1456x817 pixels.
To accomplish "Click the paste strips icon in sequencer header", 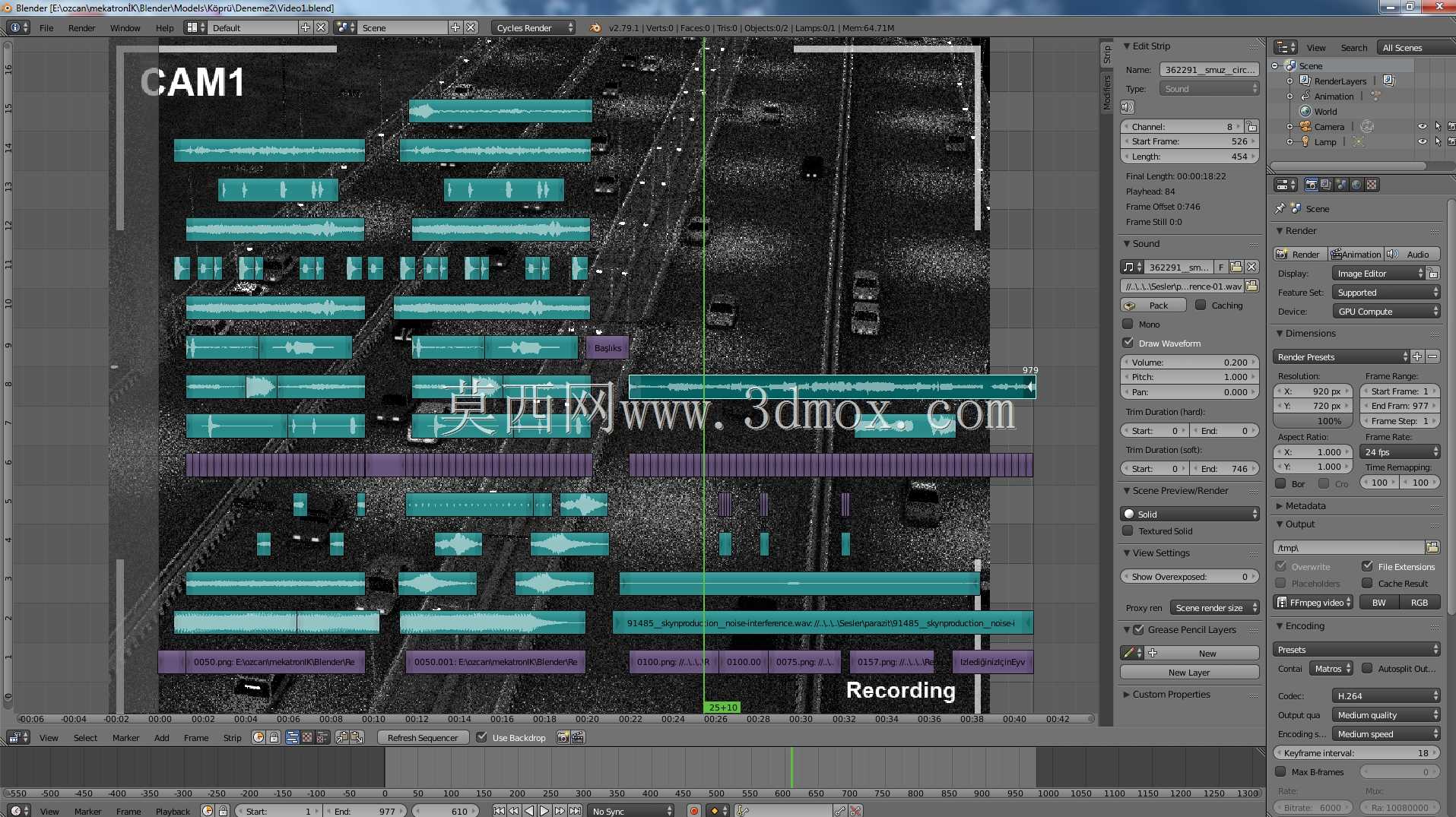I will (356, 737).
